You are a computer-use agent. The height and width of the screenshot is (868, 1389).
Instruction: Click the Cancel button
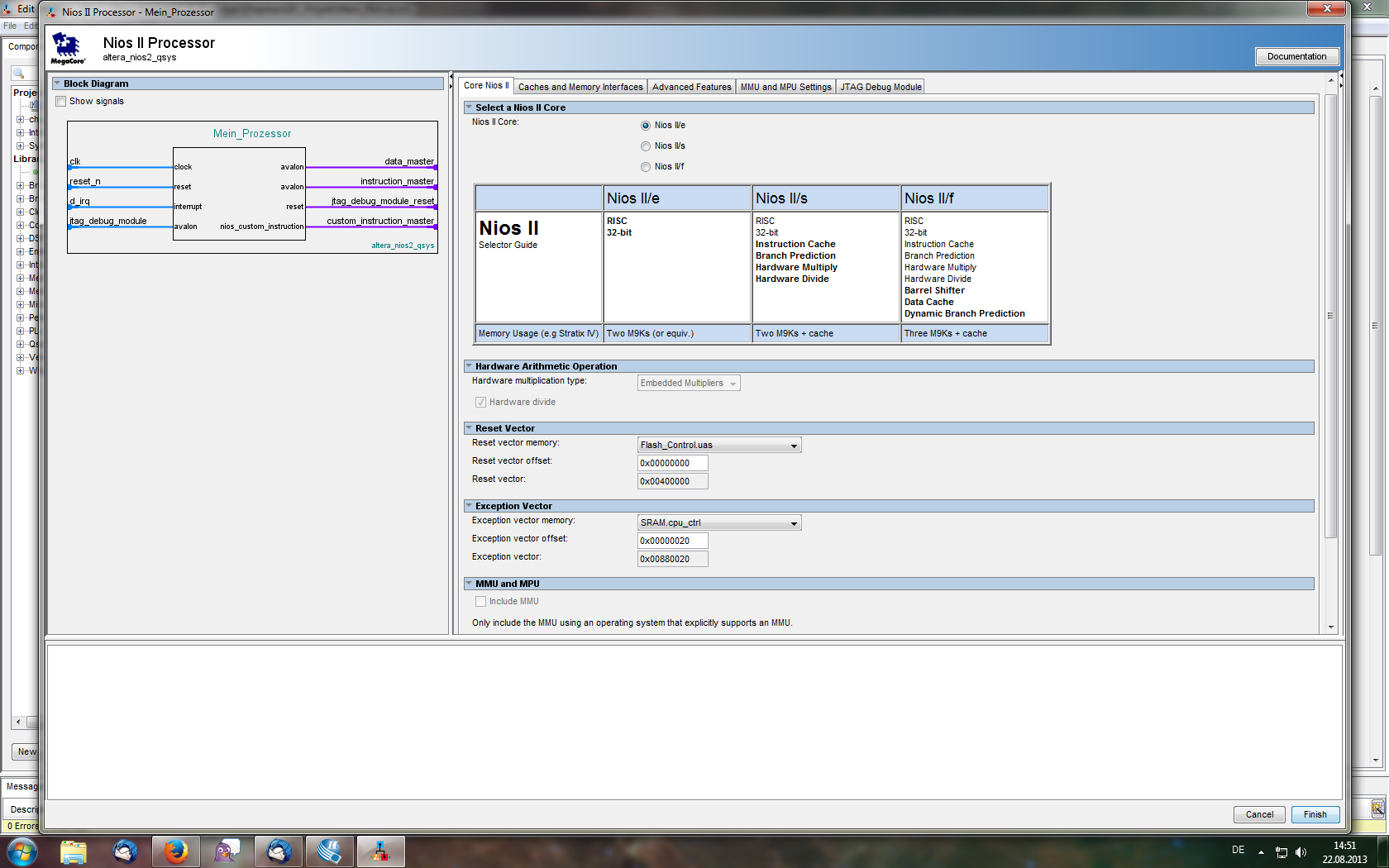(1259, 814)
